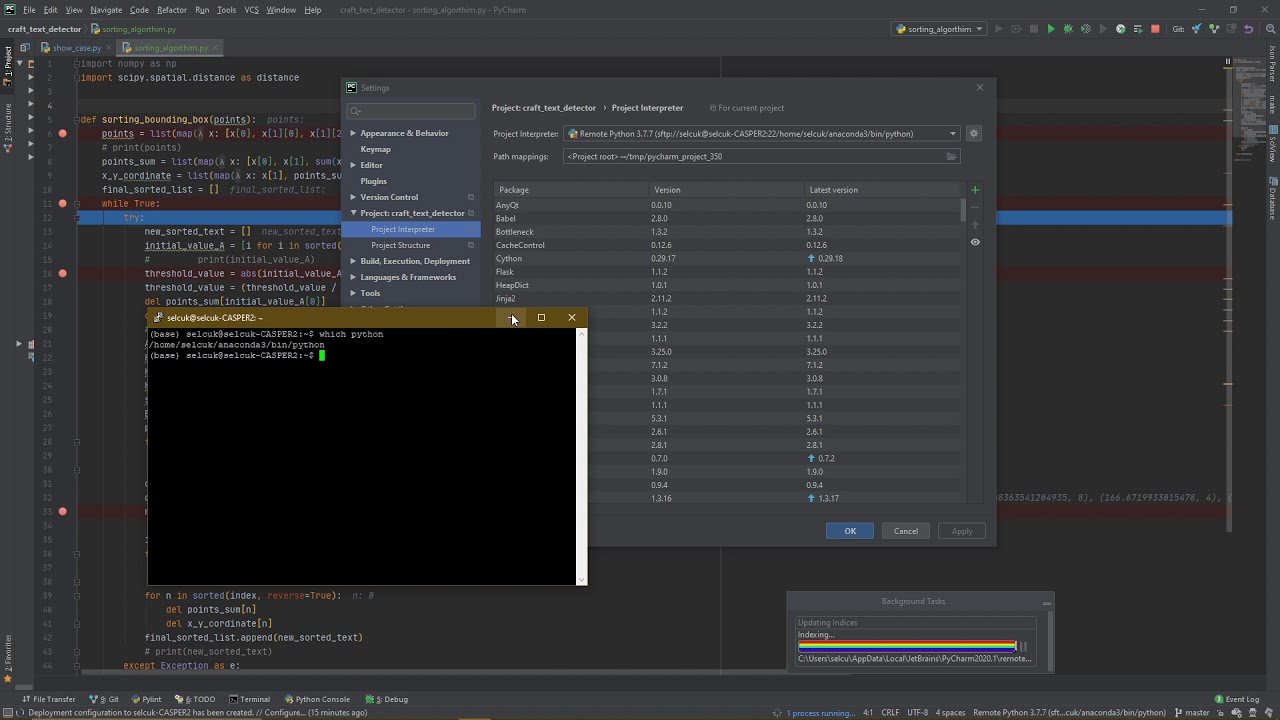Open the Python Console tool window

[x=316, y=699]
